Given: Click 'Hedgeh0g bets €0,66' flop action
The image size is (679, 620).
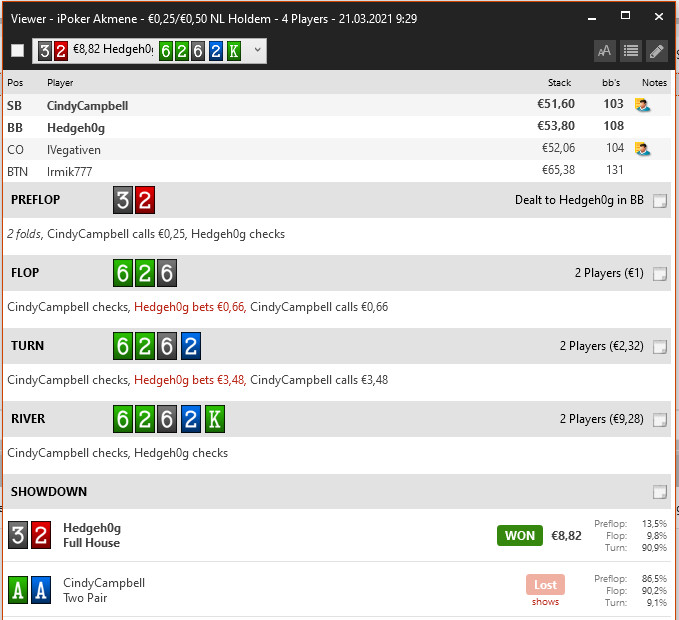Looking at the screenshot, I should (190, 307).
